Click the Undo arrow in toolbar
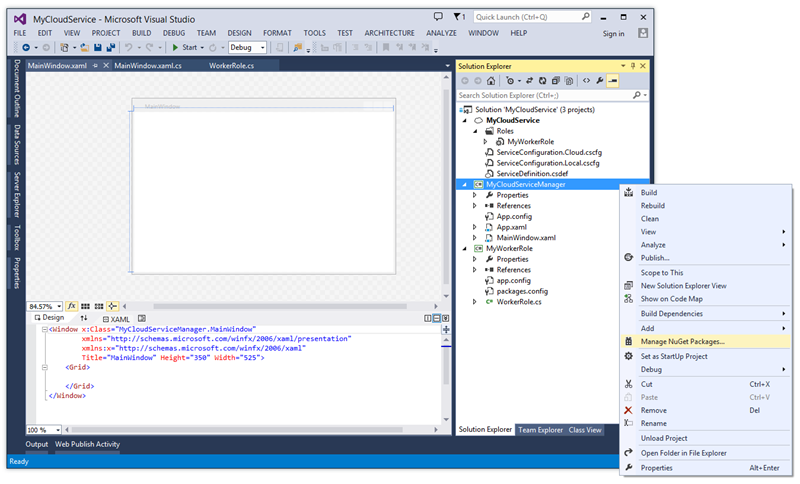 click(129, 47)
